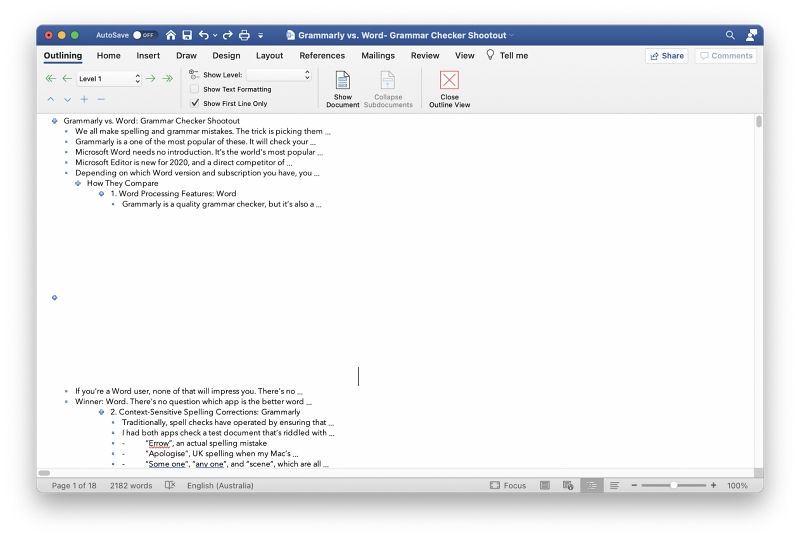Toggle the AutoSave switch
This screenshot has width=800, height=541.
pos(145,35)
